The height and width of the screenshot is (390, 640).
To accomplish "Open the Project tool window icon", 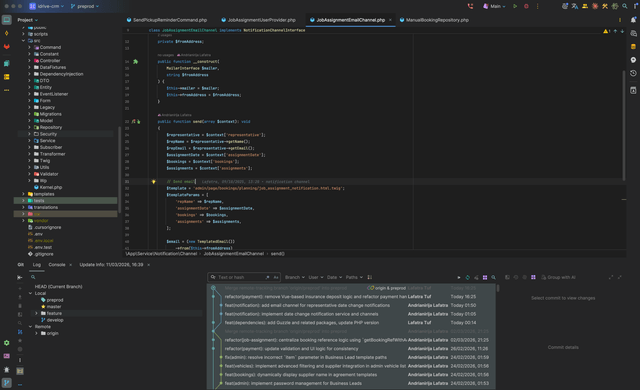I will [x=7, y=20].
